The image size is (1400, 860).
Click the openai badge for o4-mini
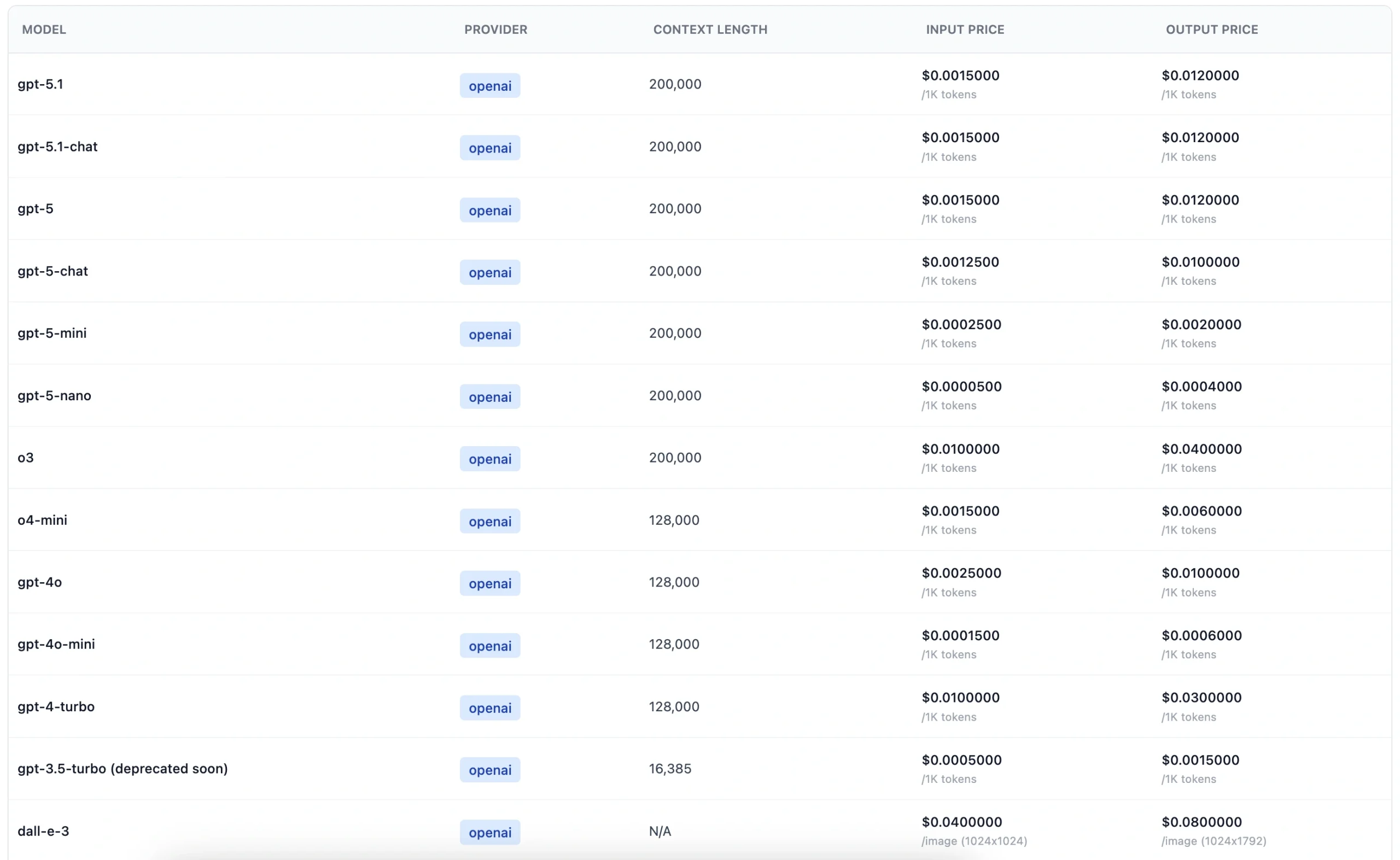click(x=490, y=522)
